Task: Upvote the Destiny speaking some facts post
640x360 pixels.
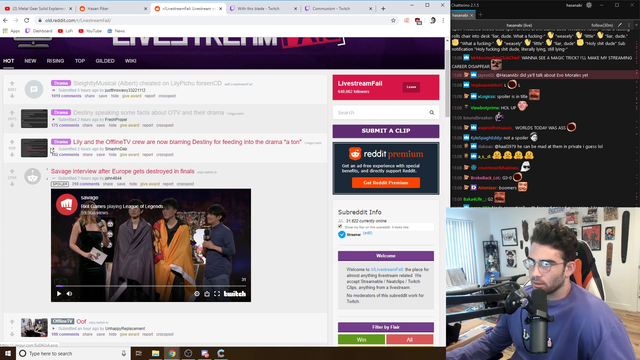Action: (12, 113)
